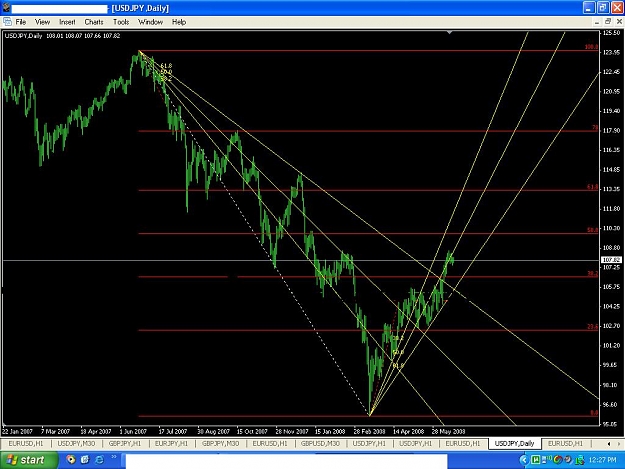Open the Window menu
Screen dimensions: 625x469
click(x=150, y=22)
